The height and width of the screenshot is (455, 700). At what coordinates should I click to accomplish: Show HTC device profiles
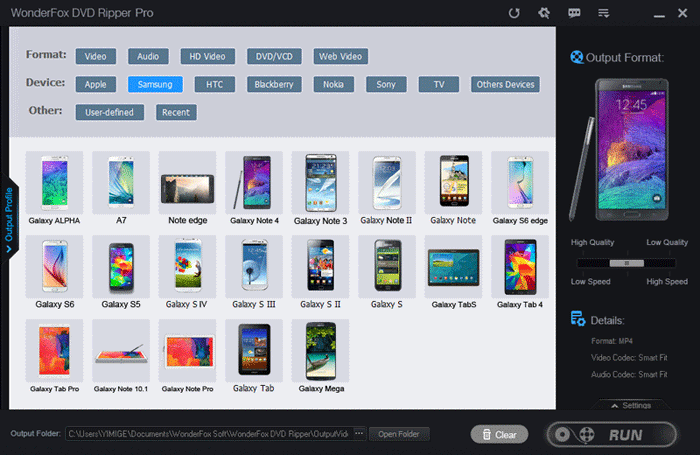[x=215, y=84]
